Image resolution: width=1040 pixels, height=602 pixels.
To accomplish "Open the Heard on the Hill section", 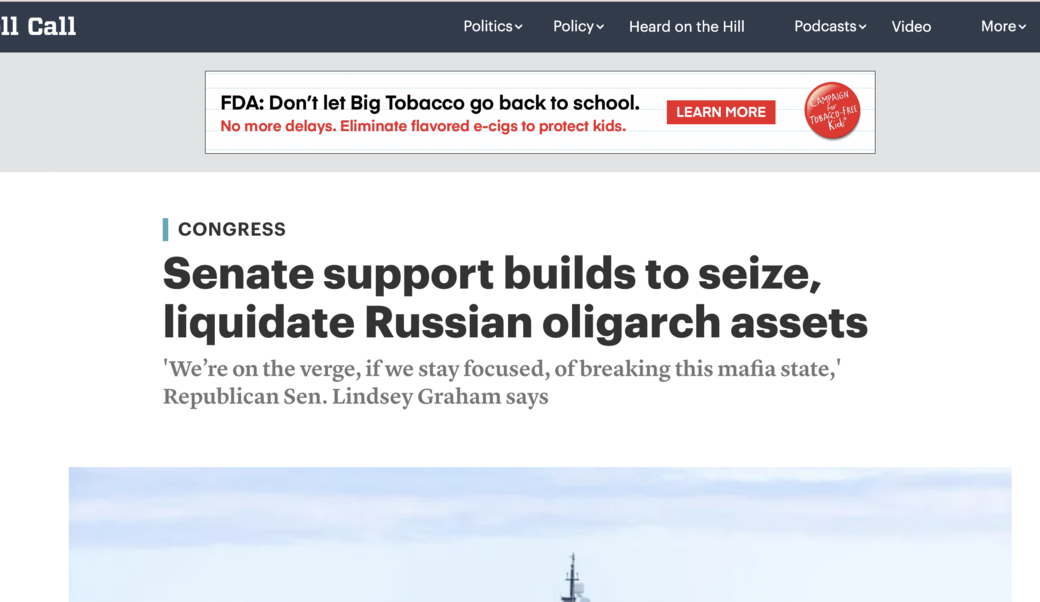I will click(x=686, y=27).
